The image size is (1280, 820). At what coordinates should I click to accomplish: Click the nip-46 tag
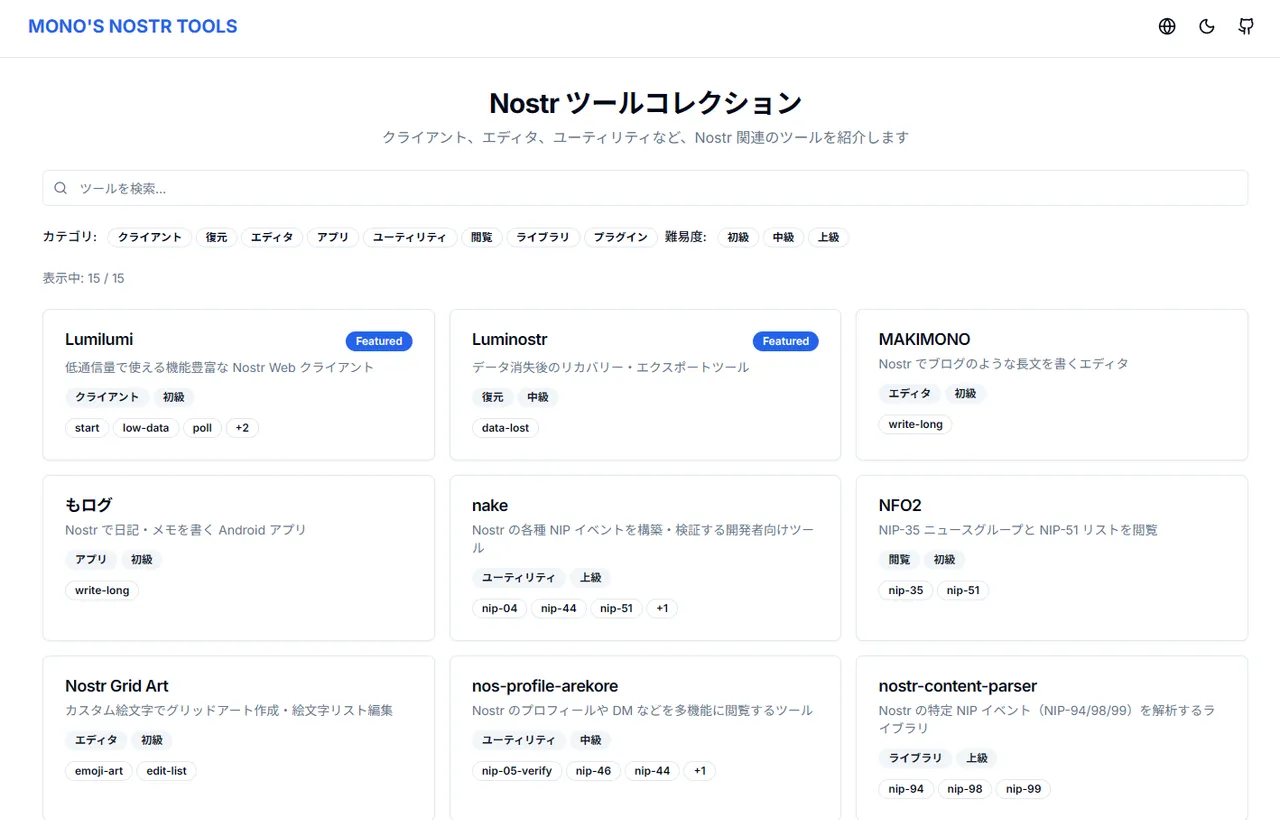(594, 771)
